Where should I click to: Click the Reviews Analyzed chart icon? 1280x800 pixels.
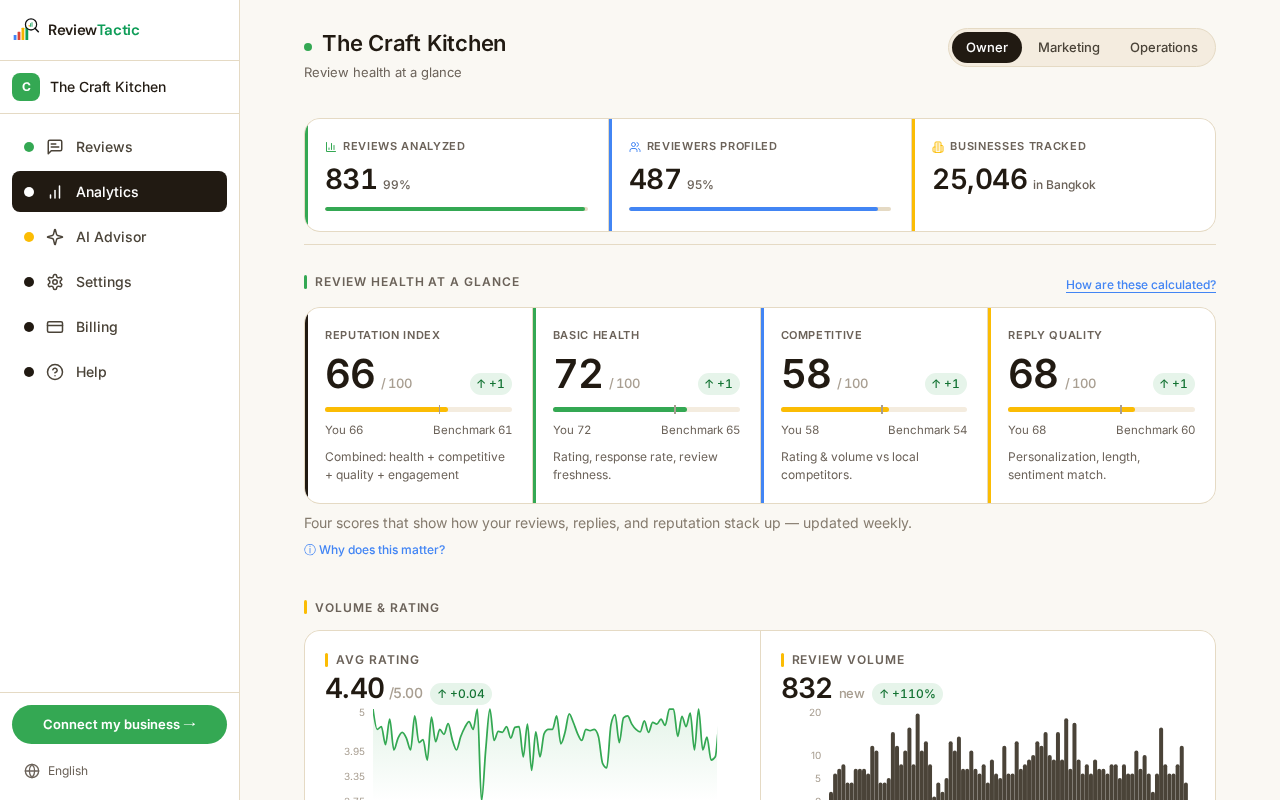(331, 146)
